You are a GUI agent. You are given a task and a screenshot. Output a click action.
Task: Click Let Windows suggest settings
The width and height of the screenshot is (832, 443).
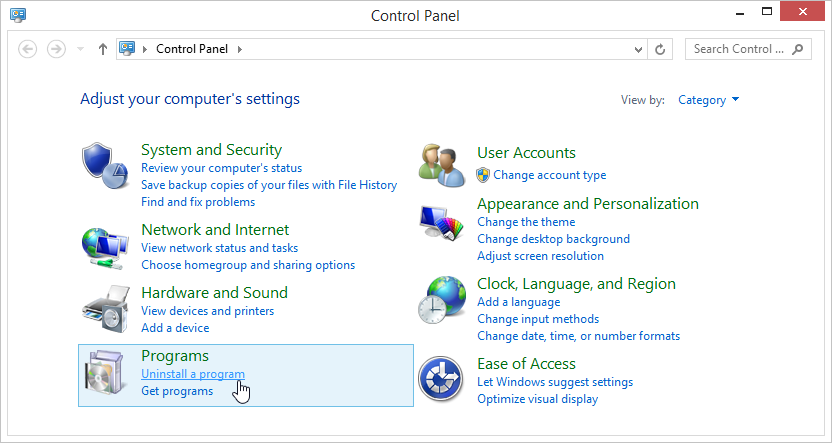click(x=555, y=382)
